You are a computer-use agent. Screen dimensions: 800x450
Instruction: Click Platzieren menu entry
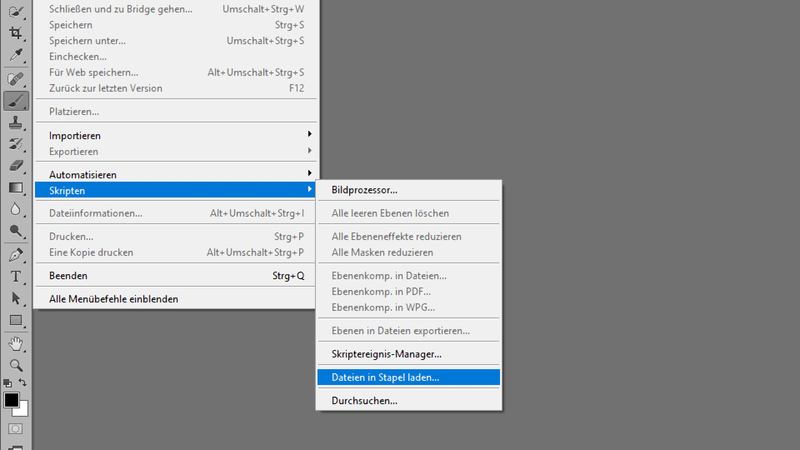click(x=176, y=111)
